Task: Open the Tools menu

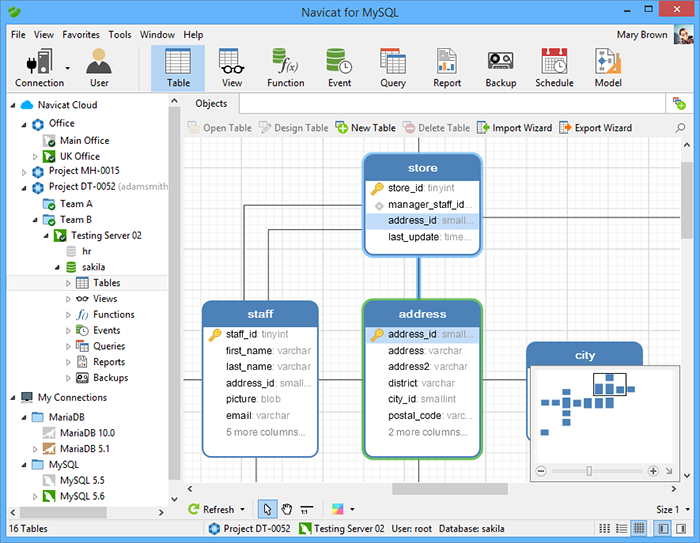Action: (x=120, y=35)
